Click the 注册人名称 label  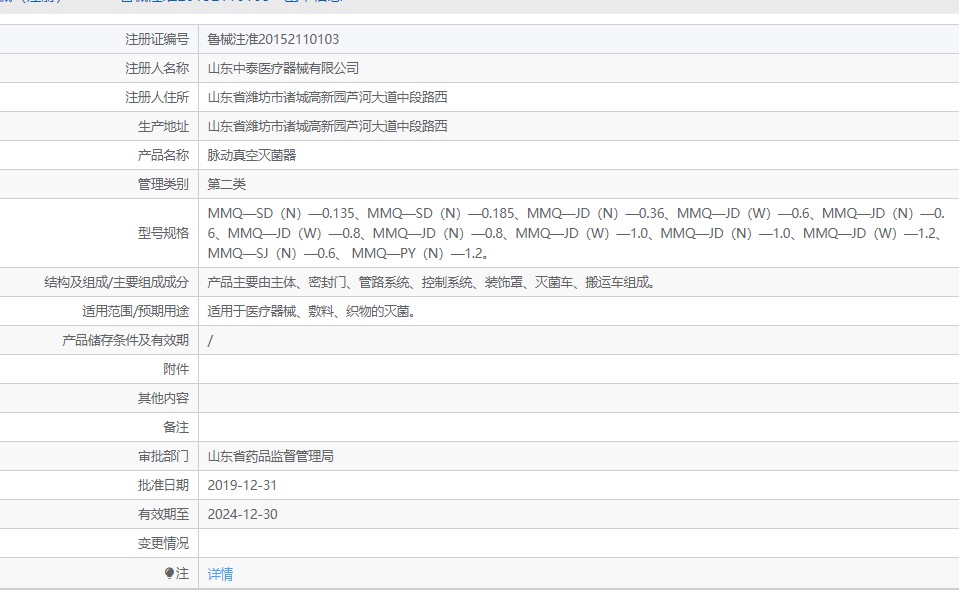pos(157,68)
